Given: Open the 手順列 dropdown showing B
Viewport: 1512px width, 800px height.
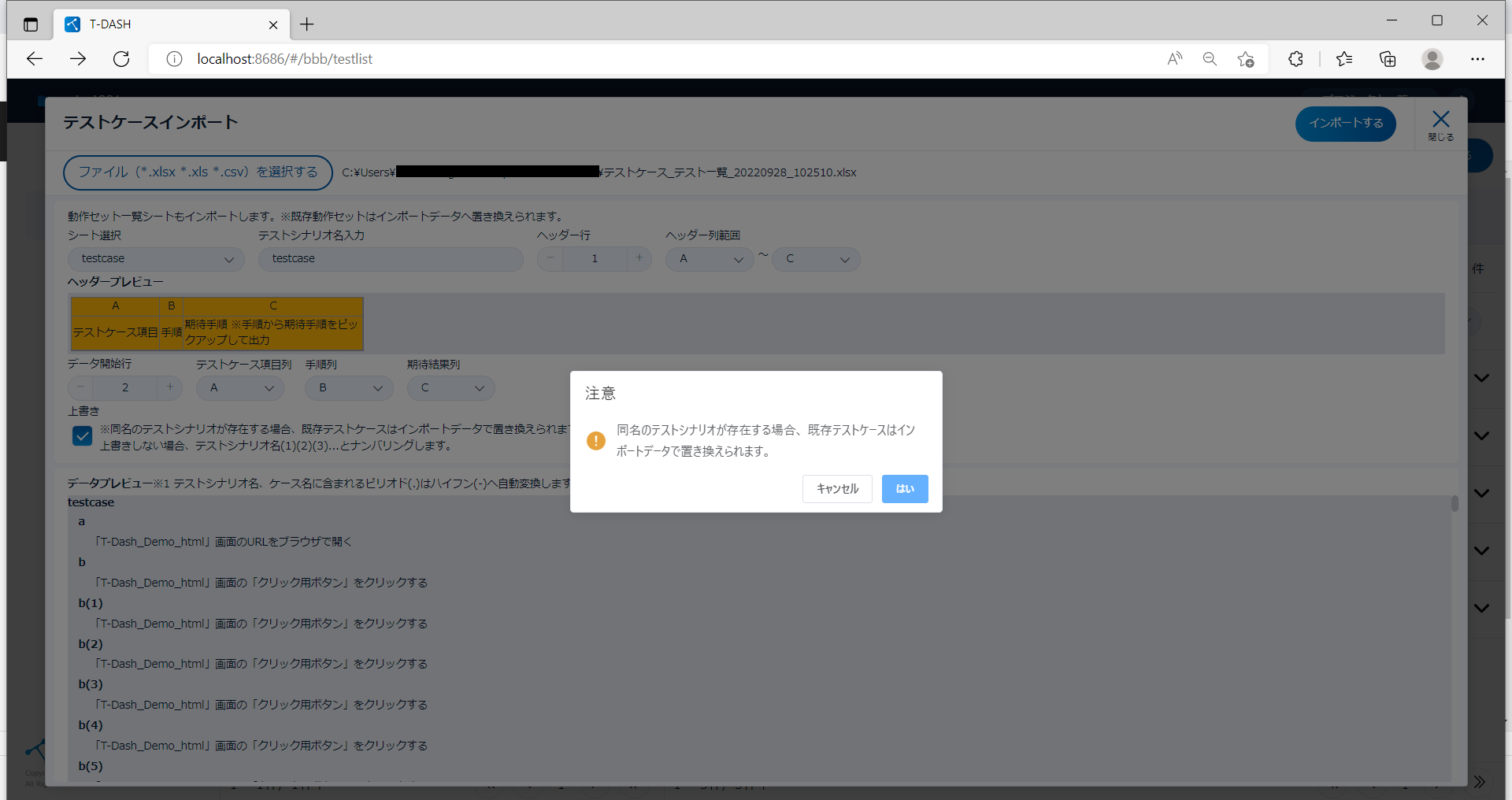Looking at the screenshot, I should tap(349, 388).
